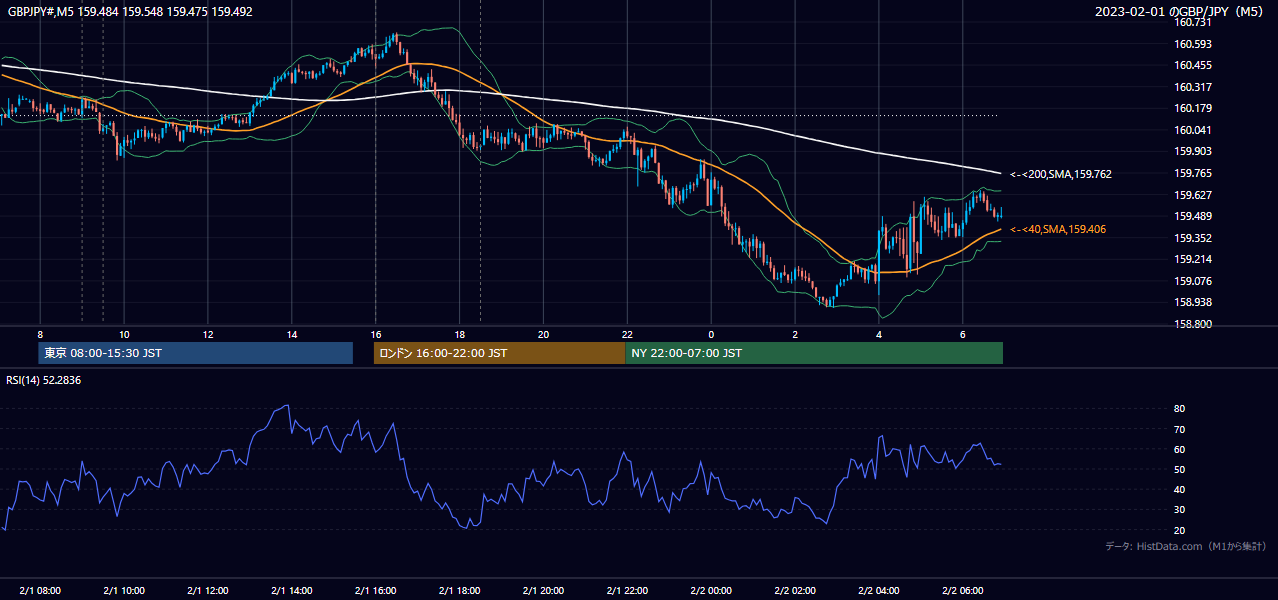Viewport: 1278px width, 600px height.
Task: Click the 2023-02-01 GBP/JPY (M5) heading
Action: [1181, 12]
